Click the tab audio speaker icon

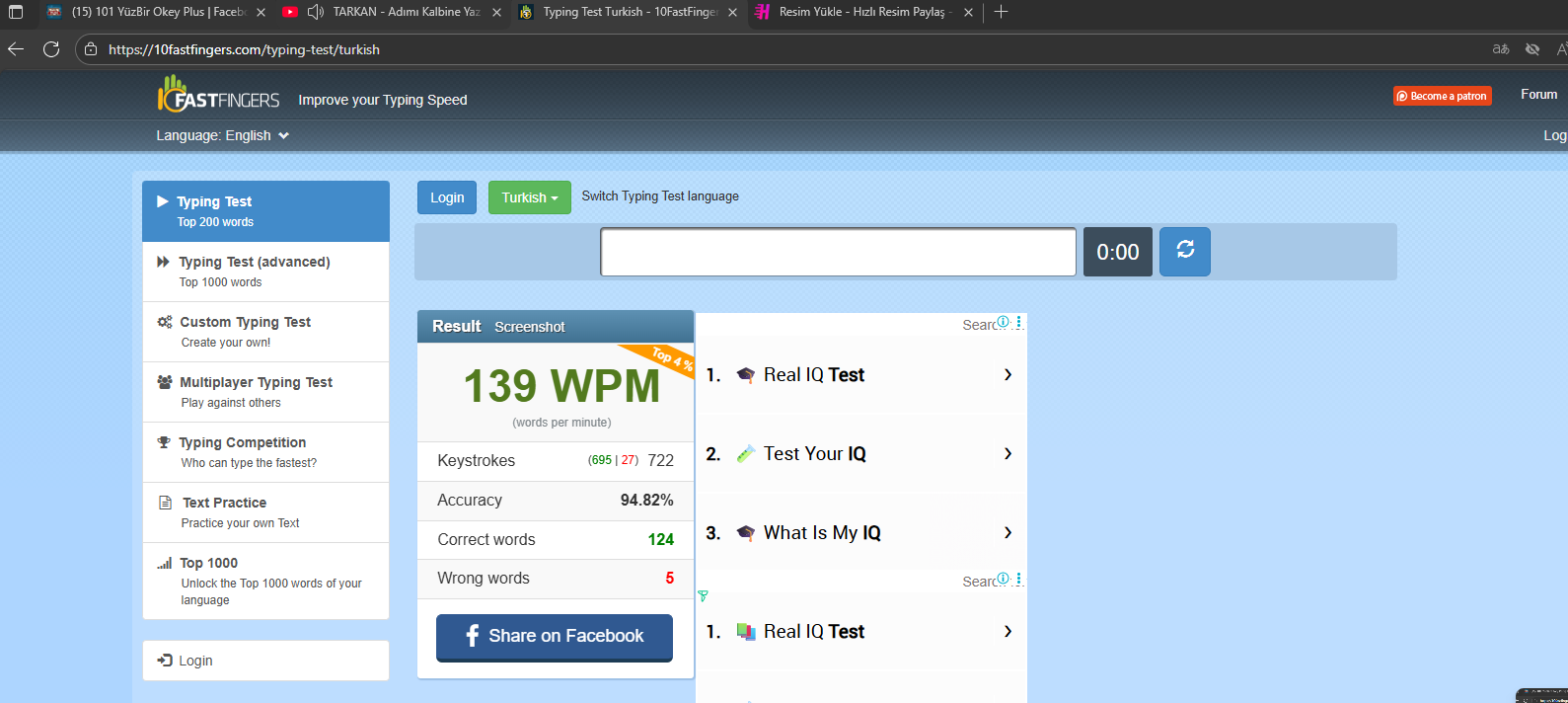point(316,12)
